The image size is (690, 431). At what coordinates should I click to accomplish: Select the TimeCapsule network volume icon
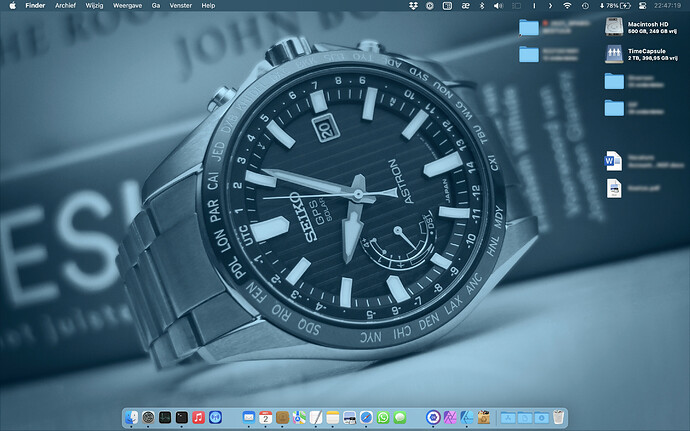[x=614, y=54]
